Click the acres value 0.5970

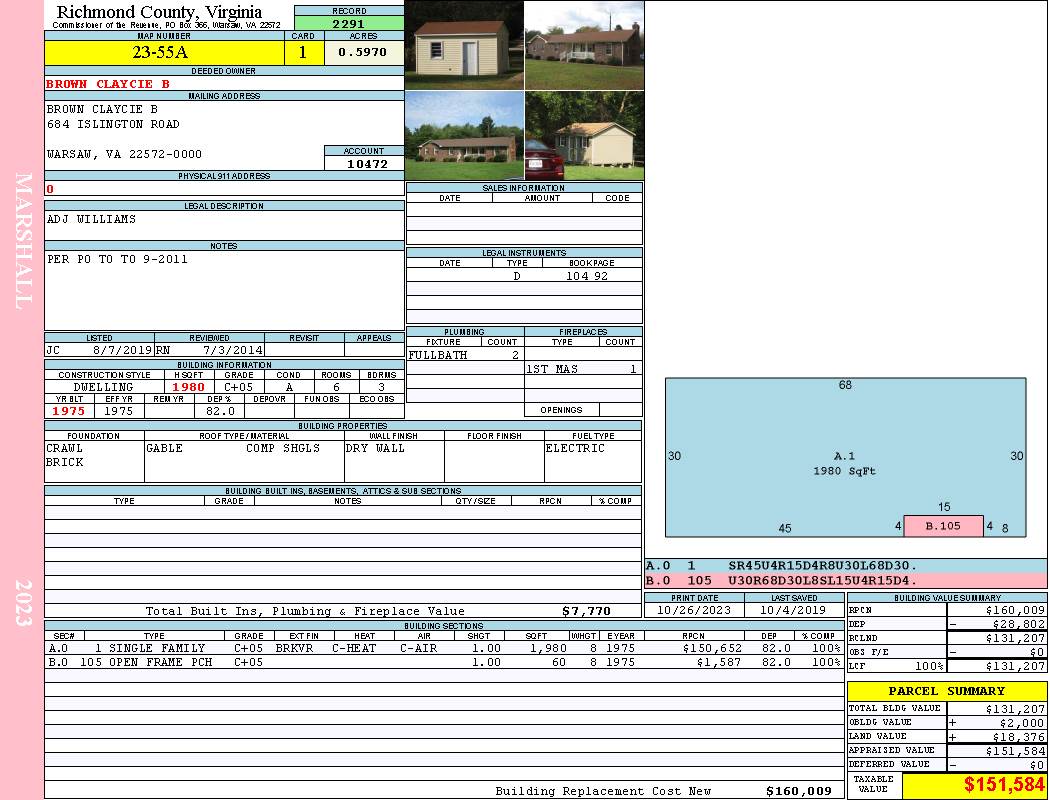[x=363, y=52]
